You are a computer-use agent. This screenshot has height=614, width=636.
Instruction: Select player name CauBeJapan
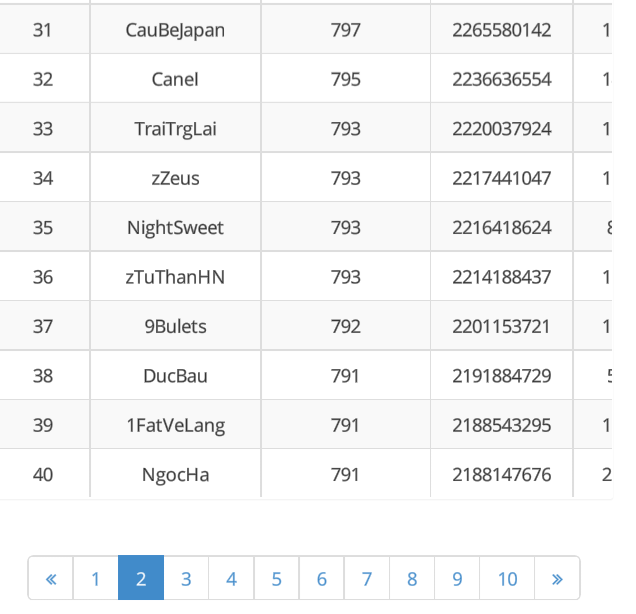pos(175,30)
